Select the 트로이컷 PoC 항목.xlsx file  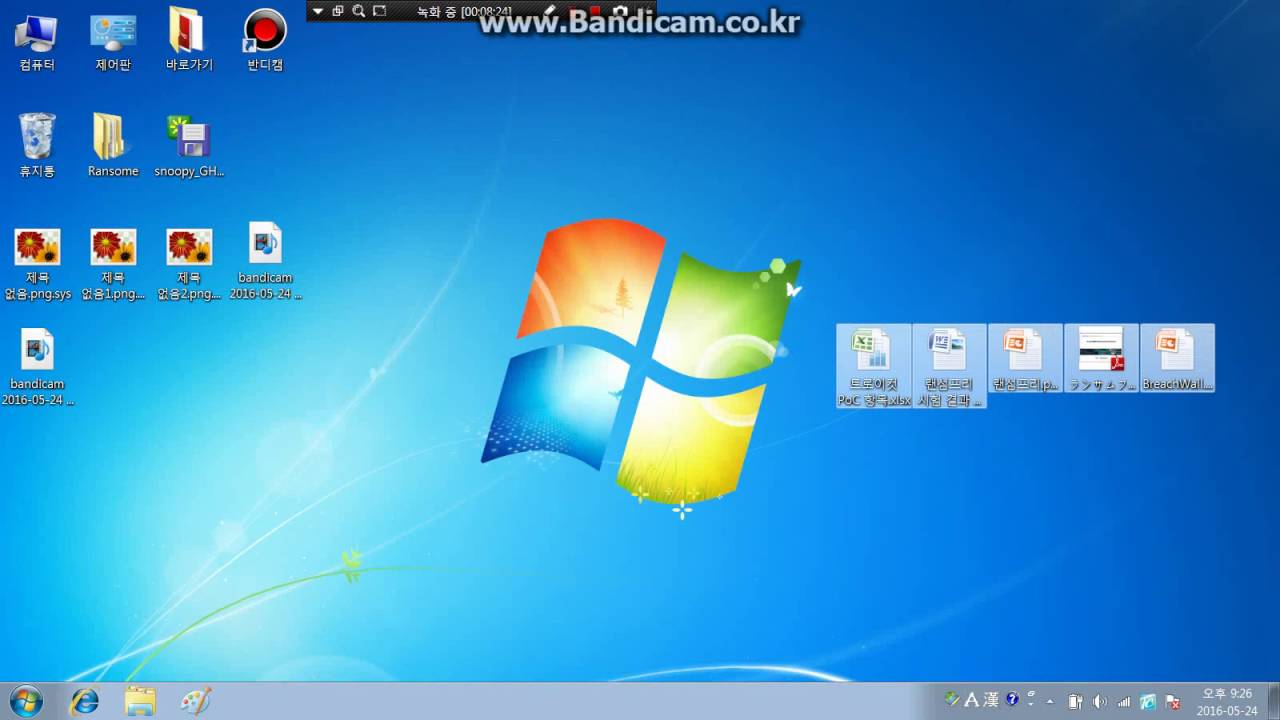point(874,366)
